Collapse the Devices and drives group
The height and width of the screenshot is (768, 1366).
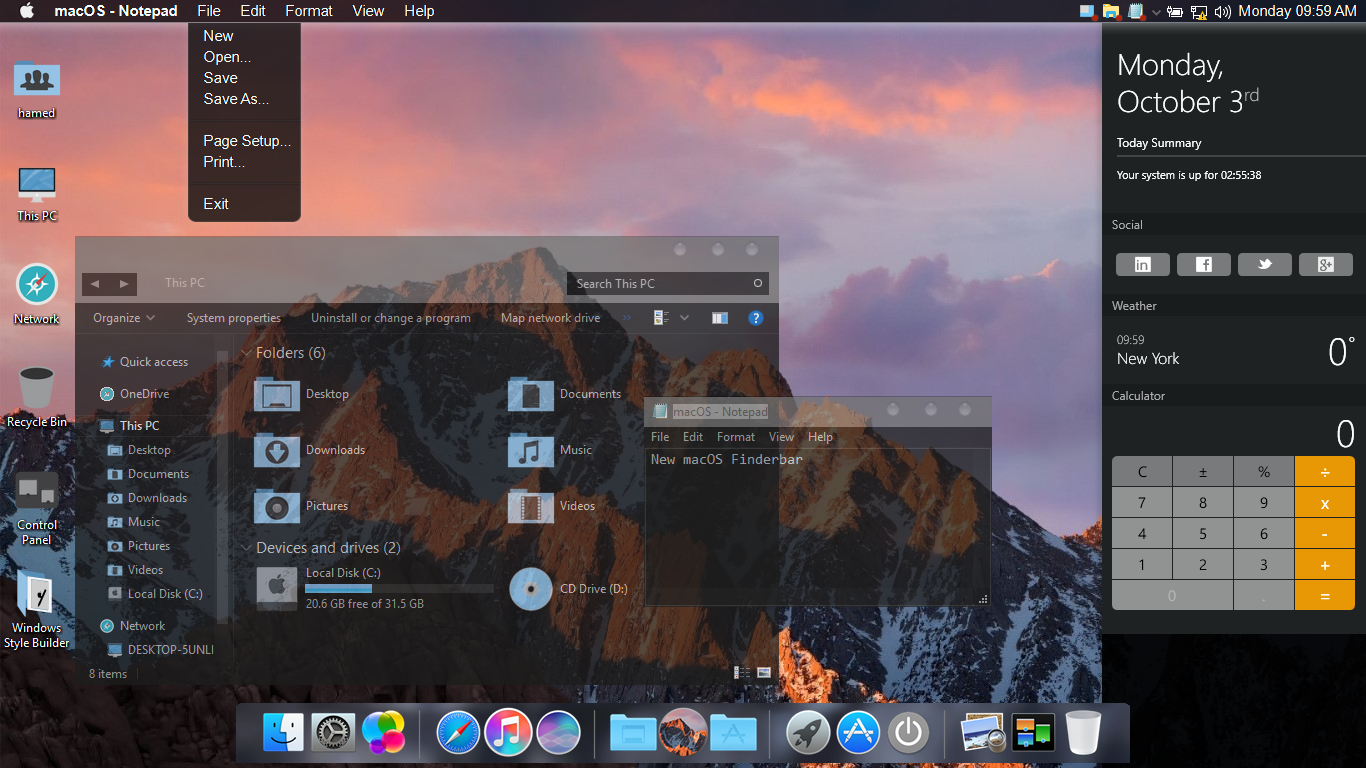pyautogui.click(x=246, y=548)
